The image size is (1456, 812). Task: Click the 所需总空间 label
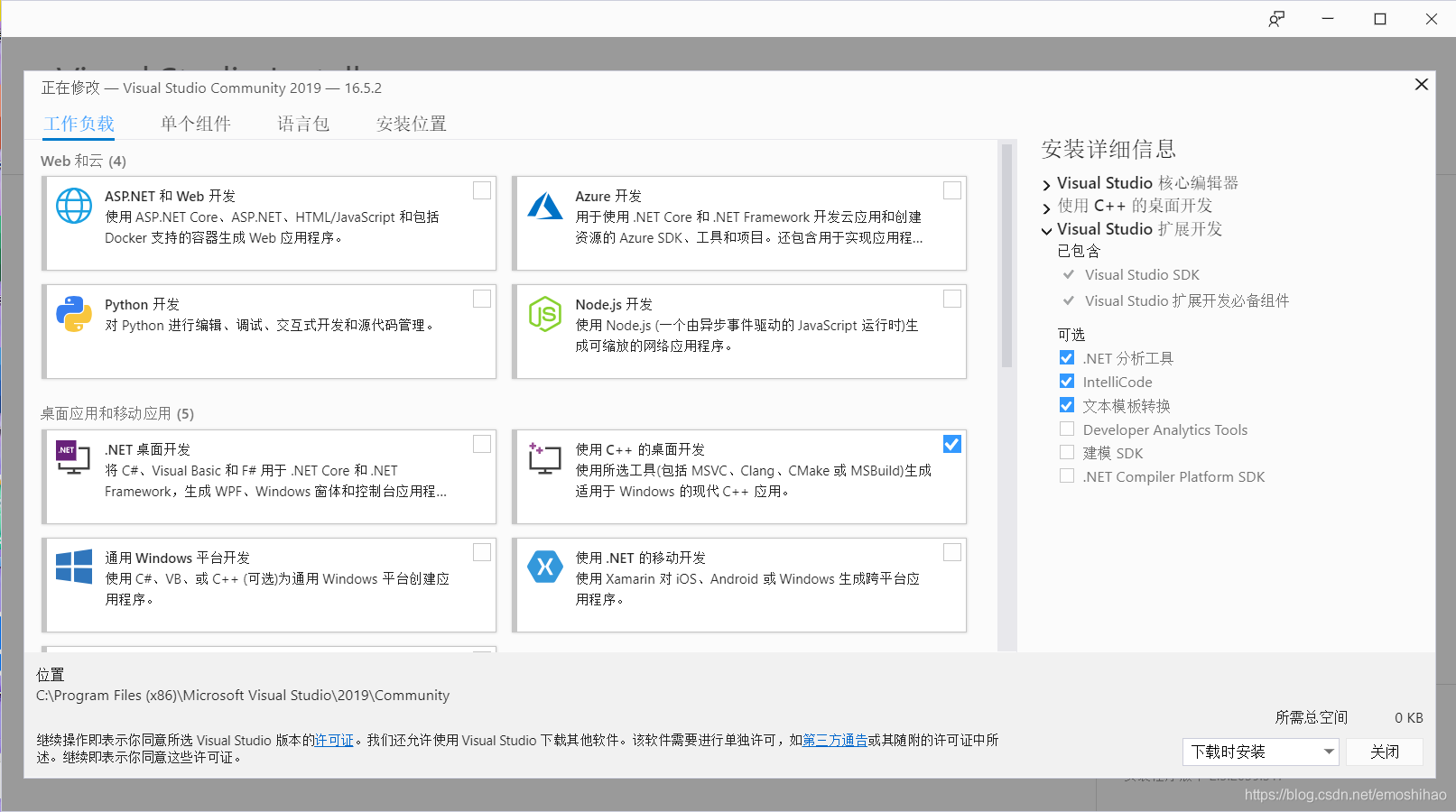tap(1311, 717)
